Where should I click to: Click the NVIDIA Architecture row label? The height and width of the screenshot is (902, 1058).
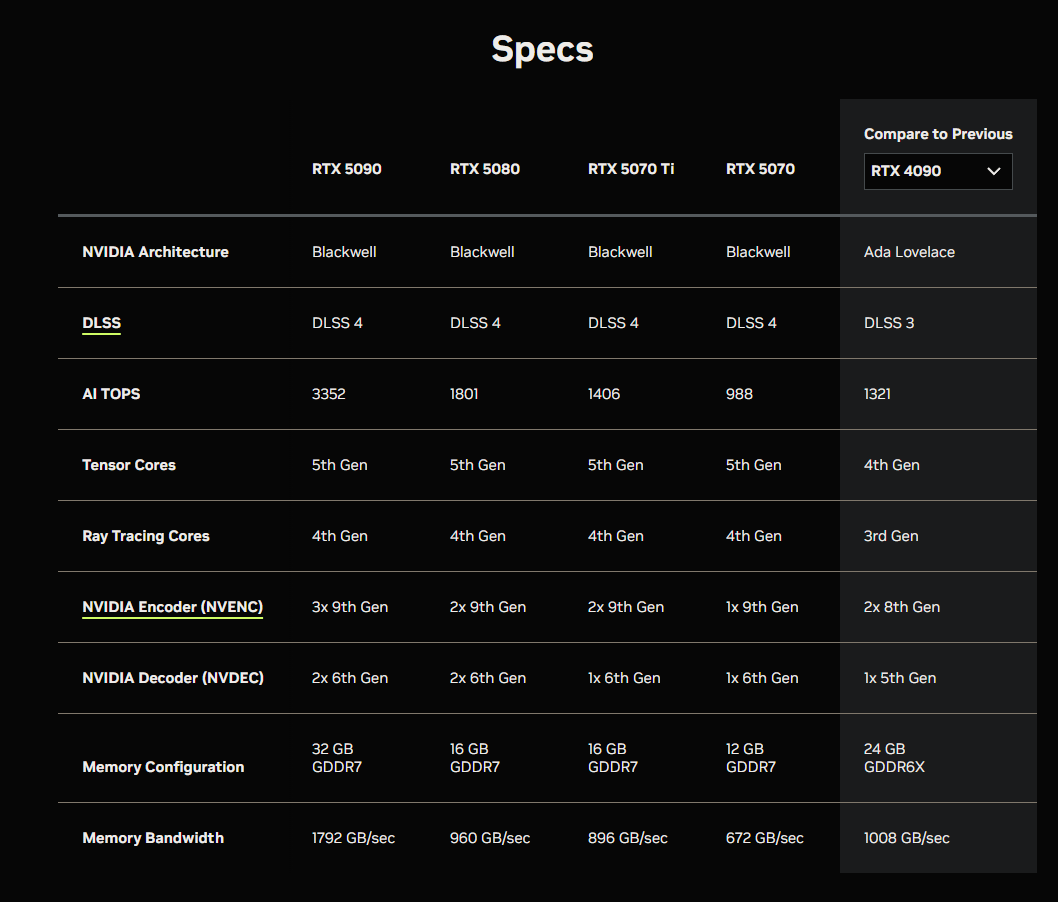(155, 252)
